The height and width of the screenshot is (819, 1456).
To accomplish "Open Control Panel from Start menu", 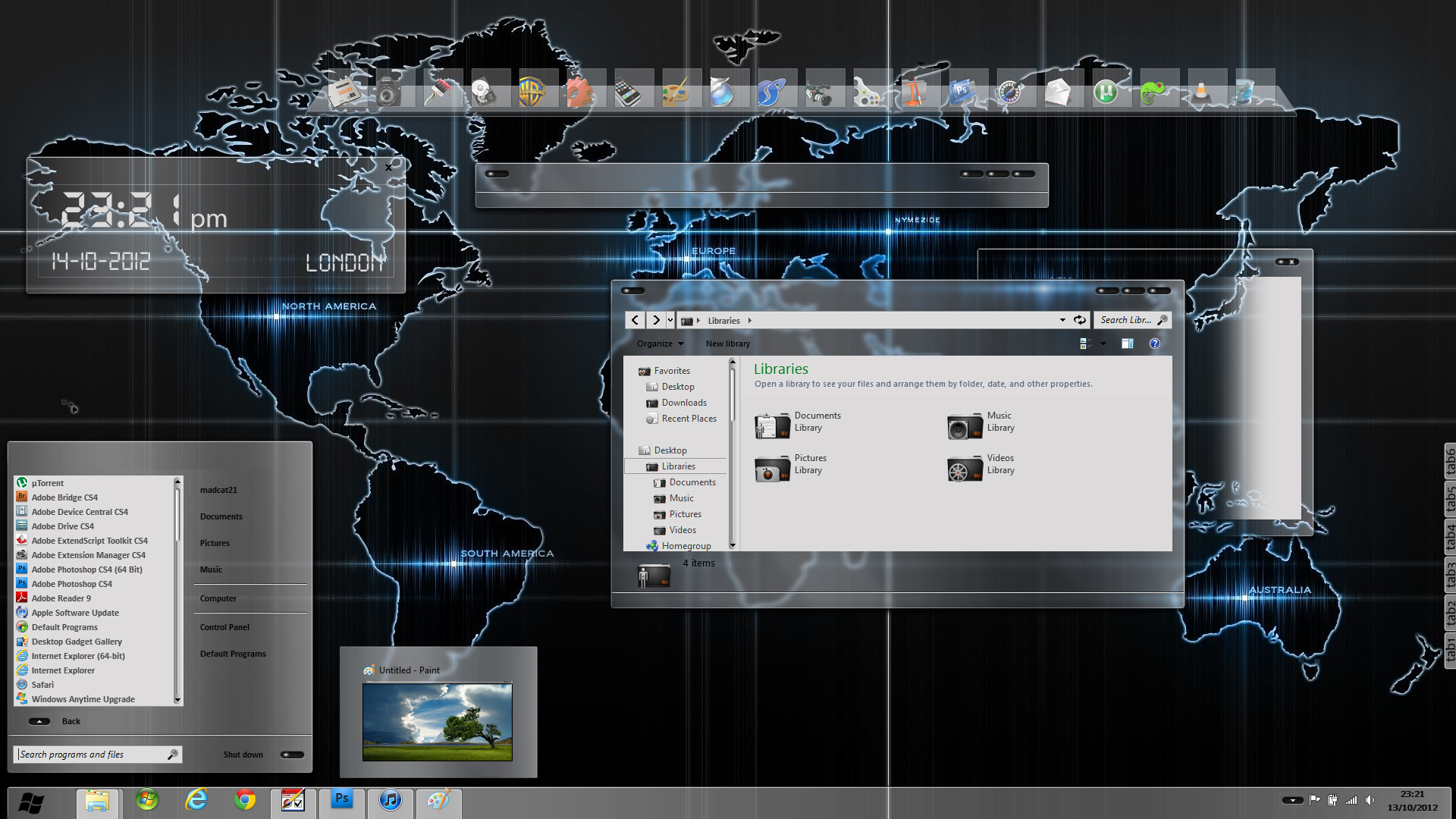I will pyautogui.click(x=224, y=627).
